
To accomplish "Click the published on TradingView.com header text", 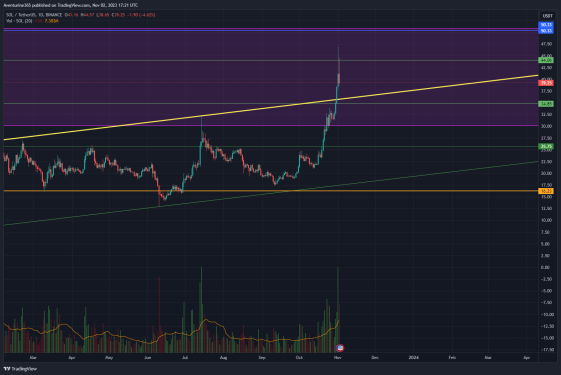I will point(70,5).
